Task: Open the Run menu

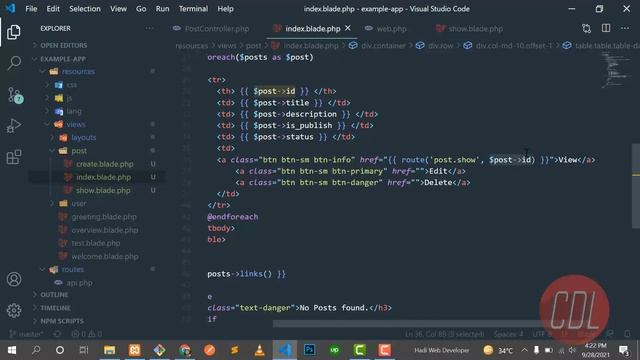Action: pyautogui.click(x=162, y=9)
